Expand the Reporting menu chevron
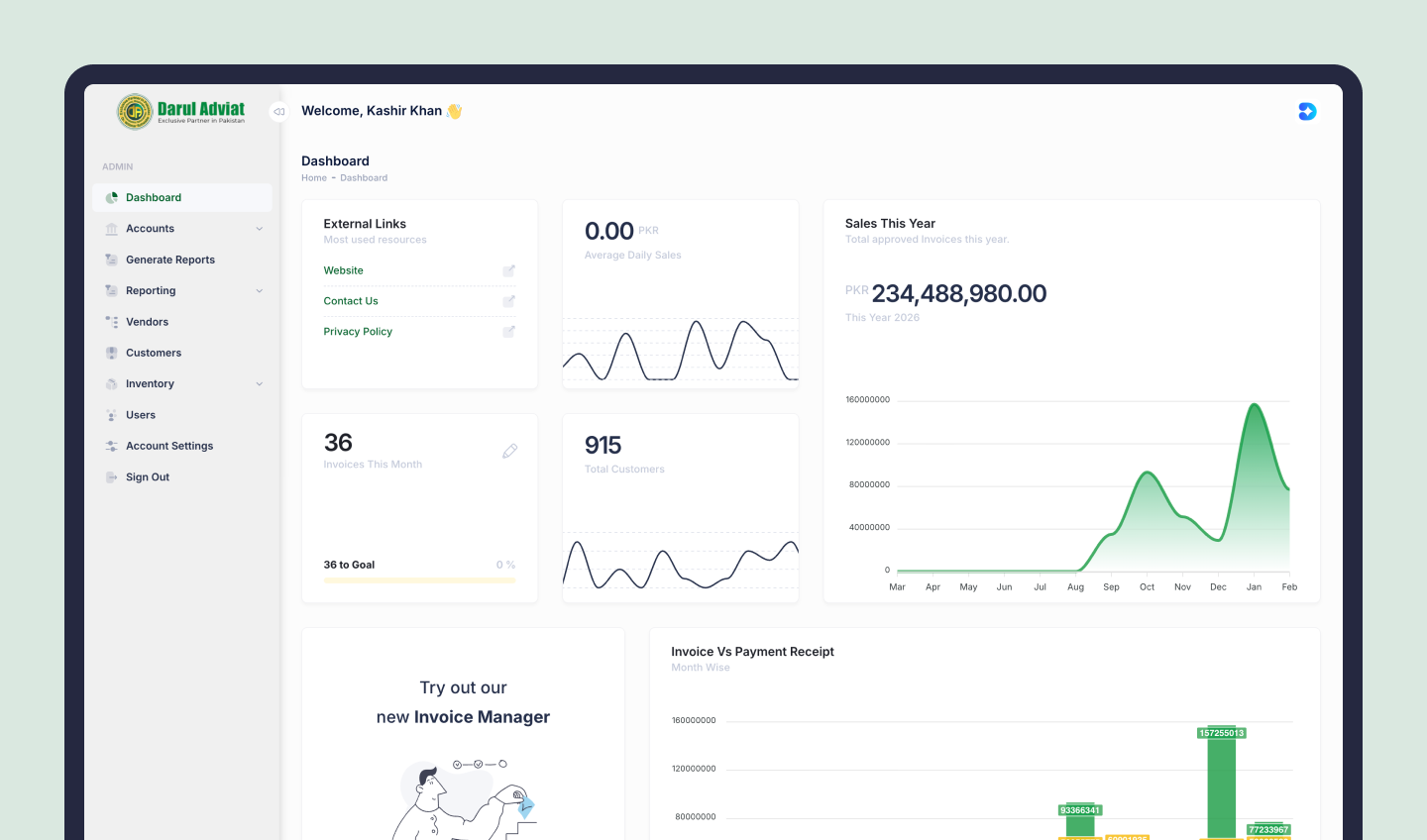 tap(260, 291)
